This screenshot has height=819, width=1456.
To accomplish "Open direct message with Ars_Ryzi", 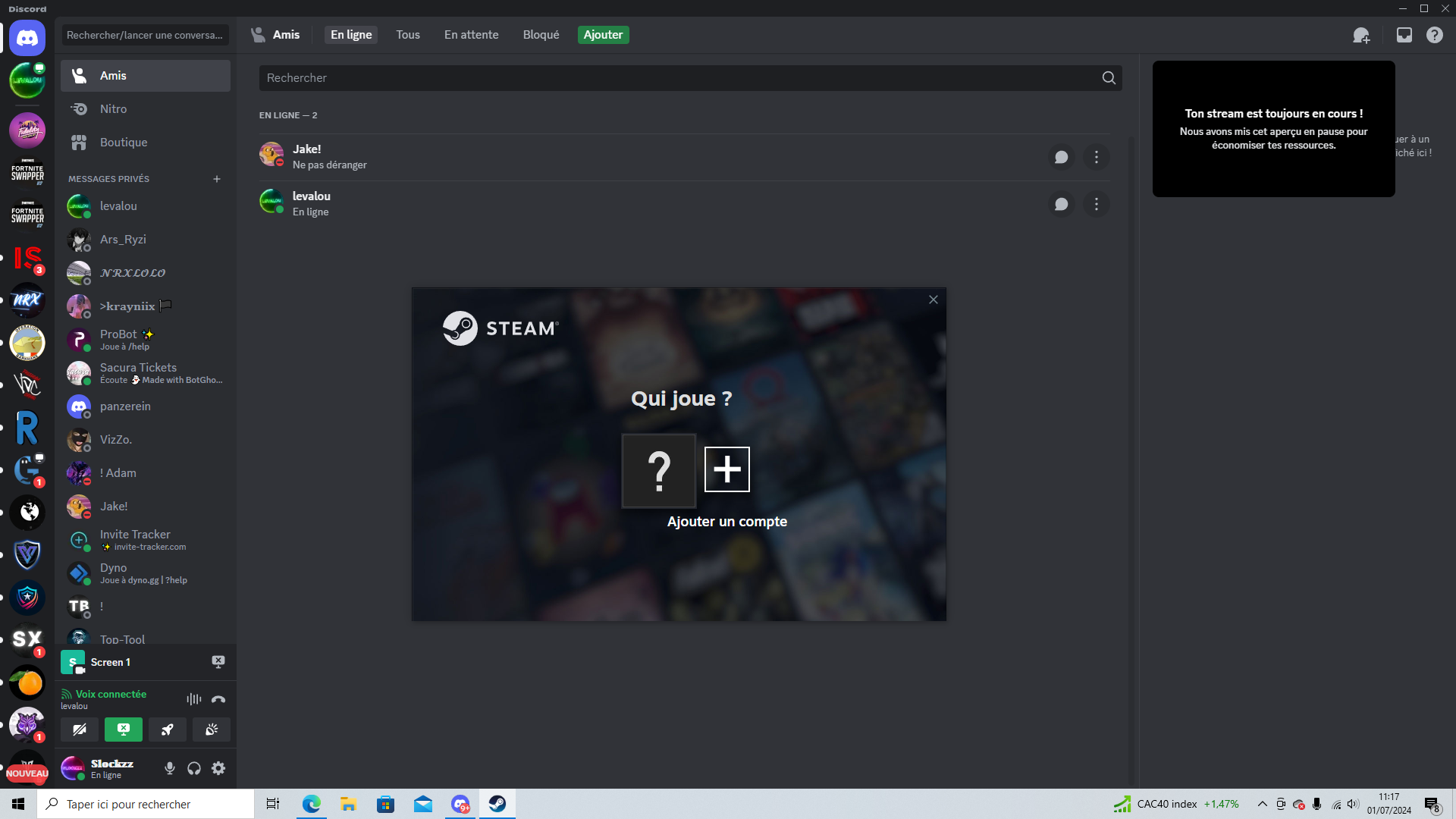I will (x=146, y=240).
